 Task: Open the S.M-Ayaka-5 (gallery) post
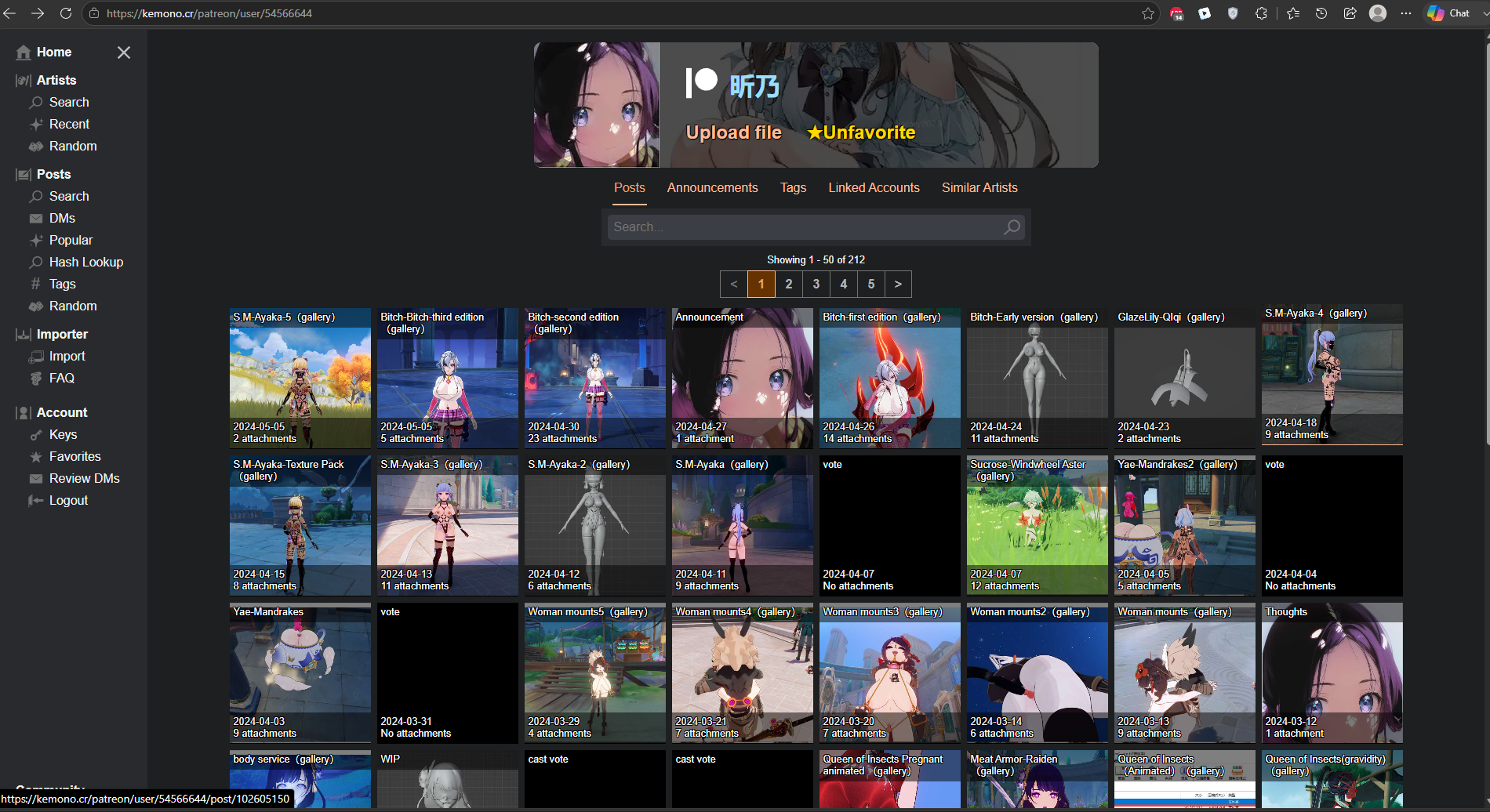[300, 378]
